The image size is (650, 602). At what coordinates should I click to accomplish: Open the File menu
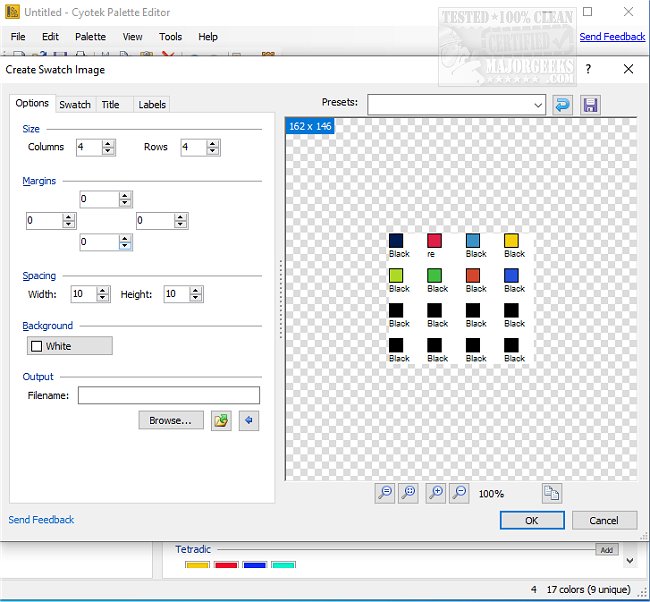click(x=18, y=36)
